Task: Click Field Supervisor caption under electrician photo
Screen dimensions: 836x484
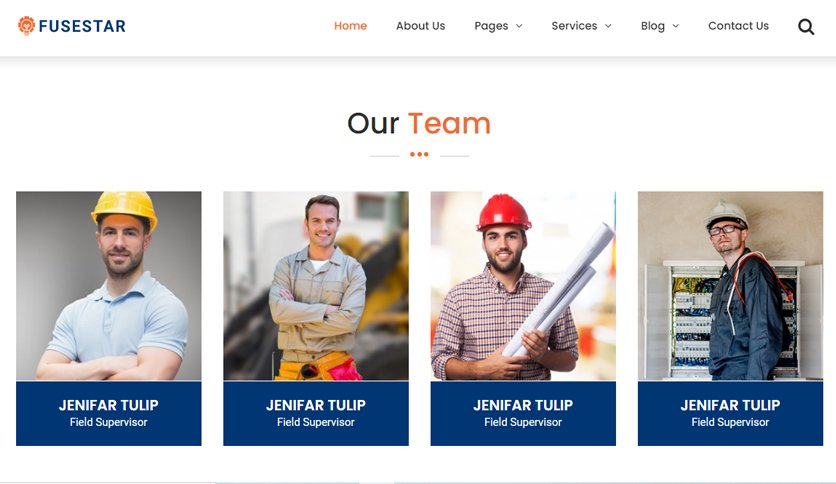Action: point(730,422)
